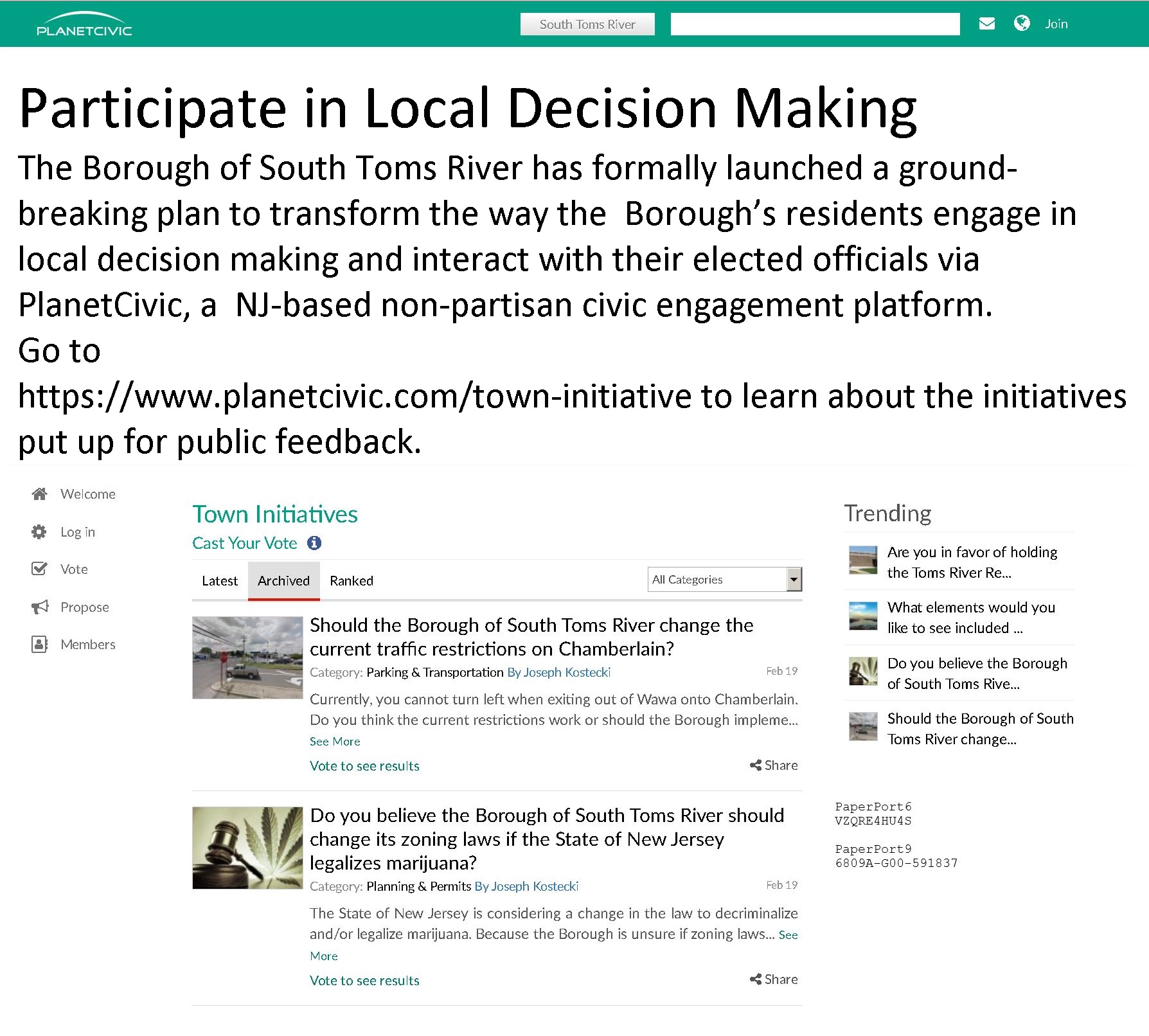Click See More on Chamberlain initiative
Image resolution: width=1149 pixels, height=1036 pixels.
pyautogui.click(x=335, y=742)
